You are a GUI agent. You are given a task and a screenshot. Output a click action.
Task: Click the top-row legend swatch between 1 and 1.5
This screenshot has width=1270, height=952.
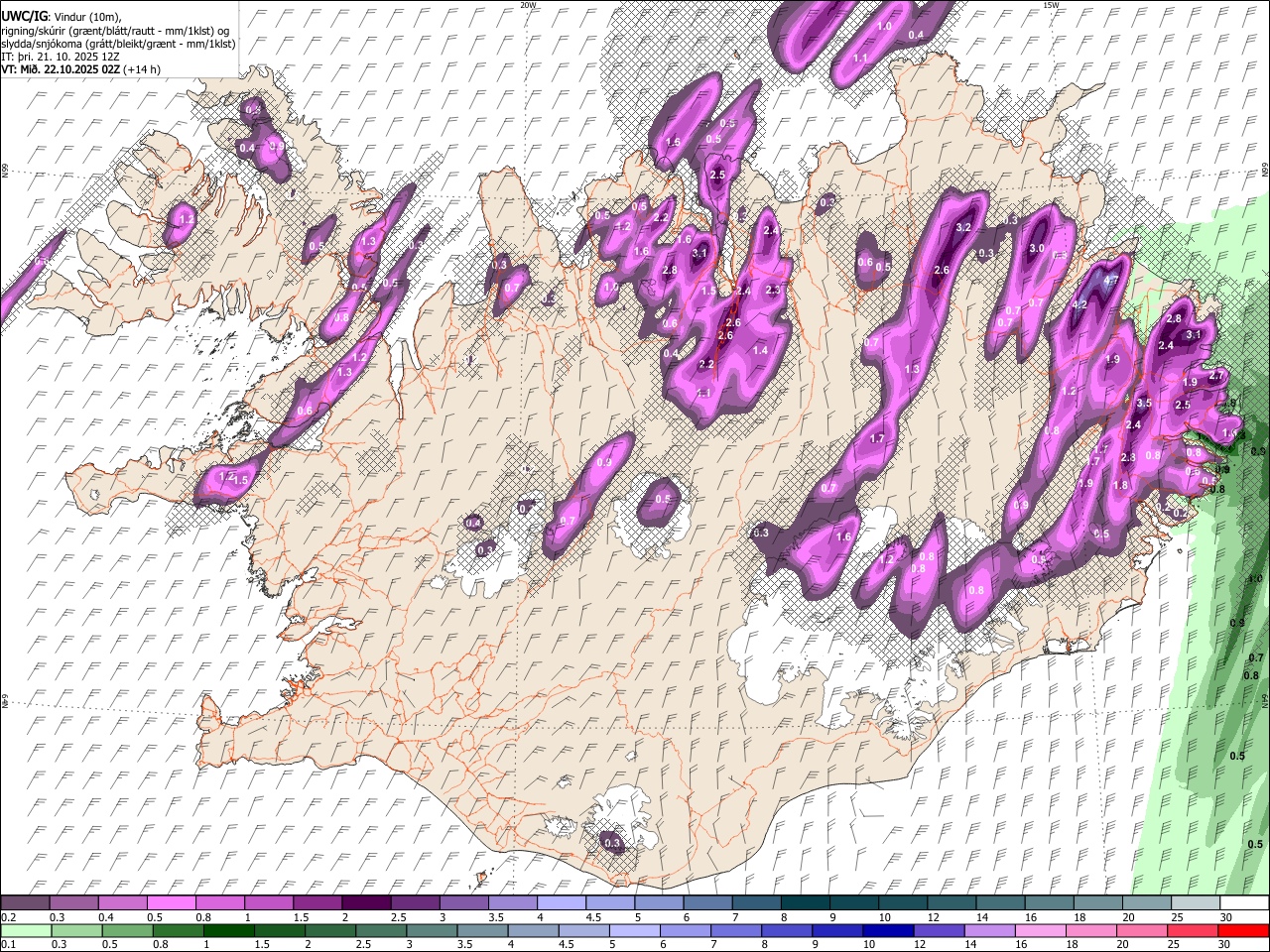tap(268, 902)
